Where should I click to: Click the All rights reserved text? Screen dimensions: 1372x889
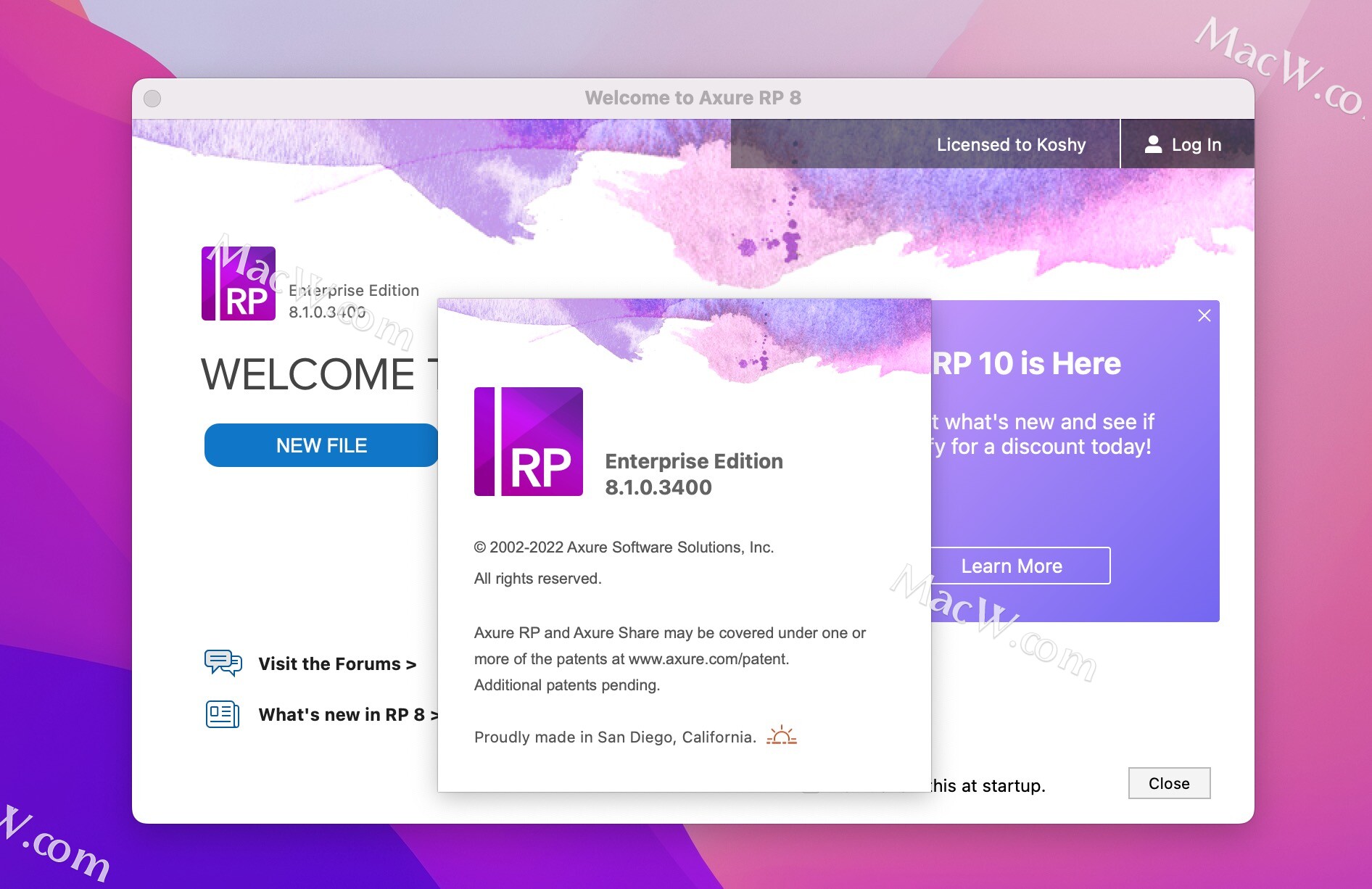pyautogui.click(x=538, y=579)
